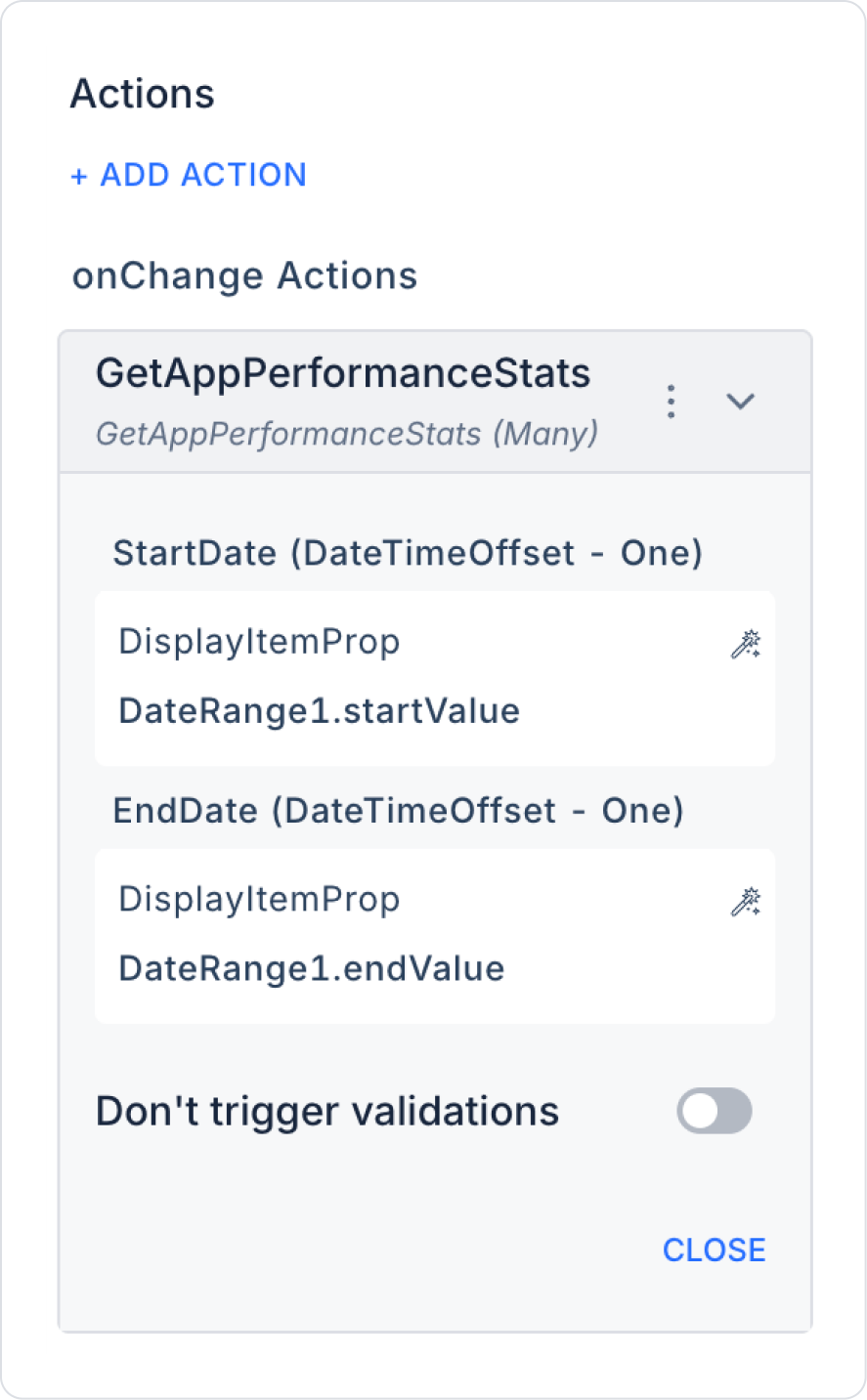867x1400 pixels.
Task: Click the onChange Actions heading
Action: click(x=244, y=276)
